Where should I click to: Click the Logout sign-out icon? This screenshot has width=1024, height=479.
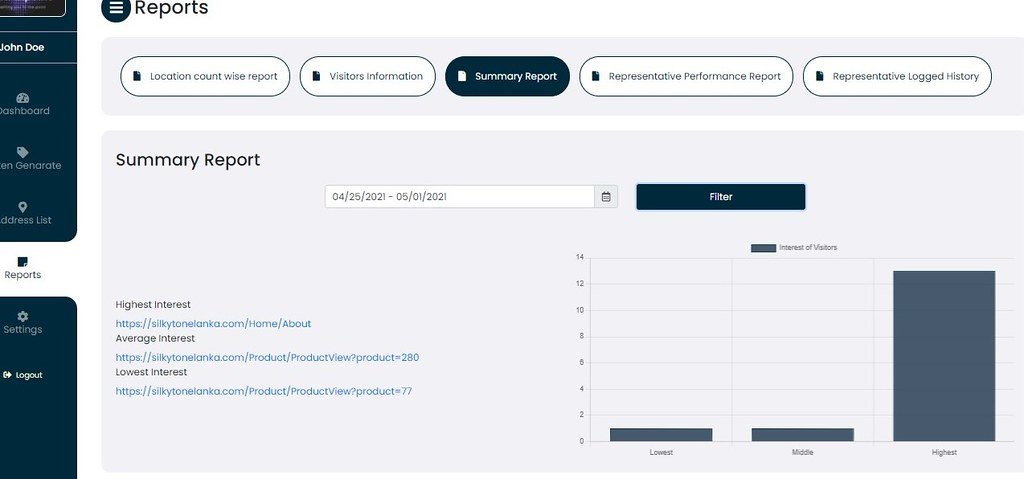coord(7,375)
